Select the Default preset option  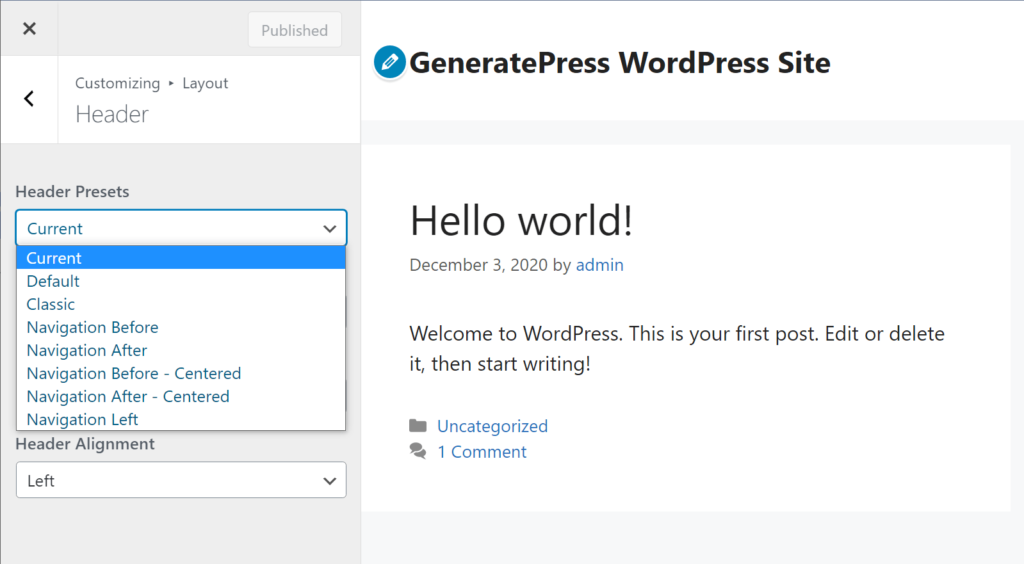pos(181,281)
